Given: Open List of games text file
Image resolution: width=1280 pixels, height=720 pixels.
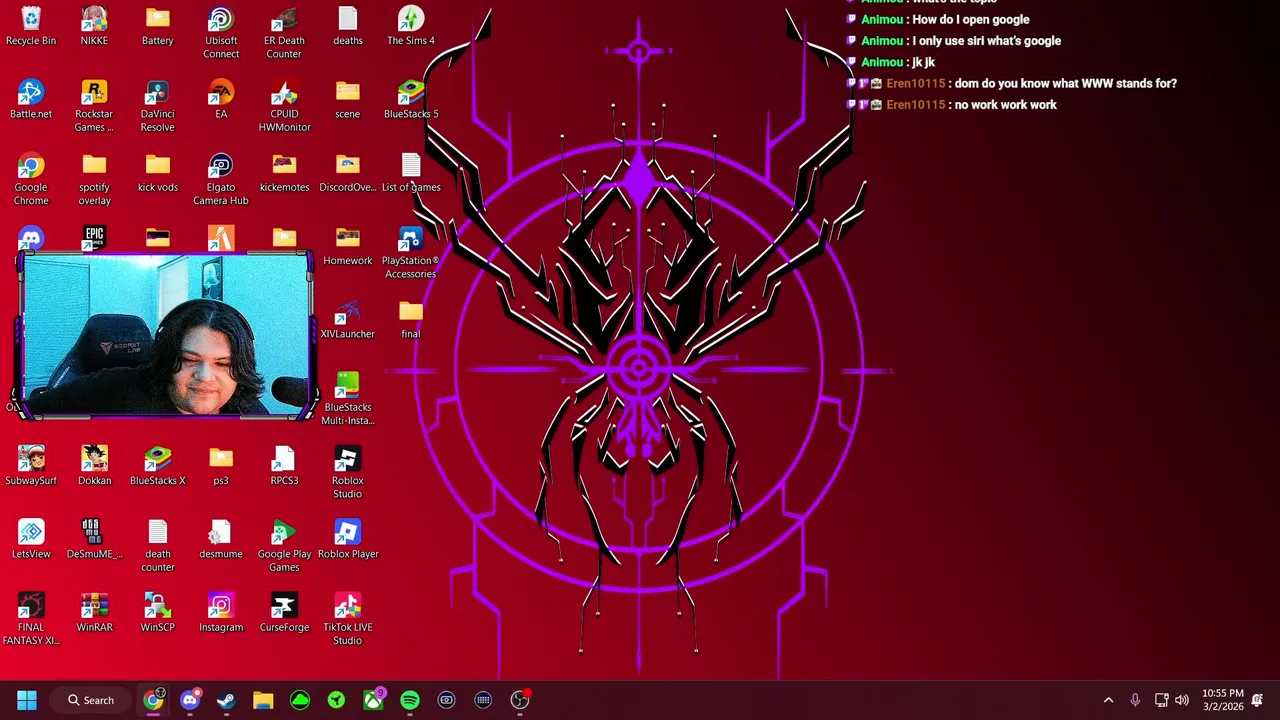Looking at the screenshot, I should (x=411, y=173).
